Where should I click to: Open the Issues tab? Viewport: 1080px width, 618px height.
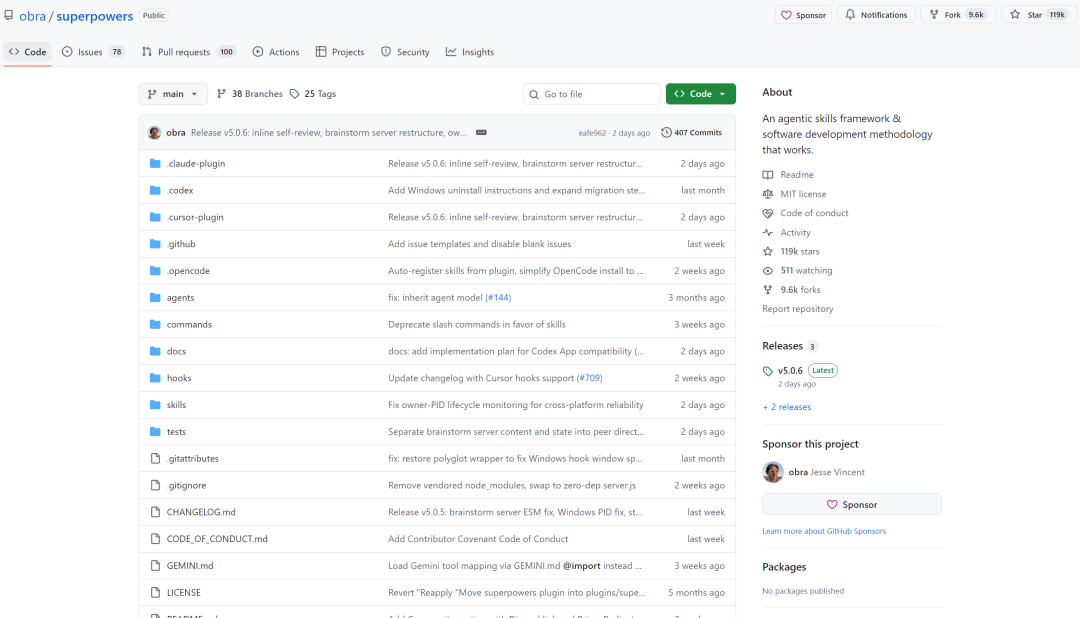[x=92, y=52]
